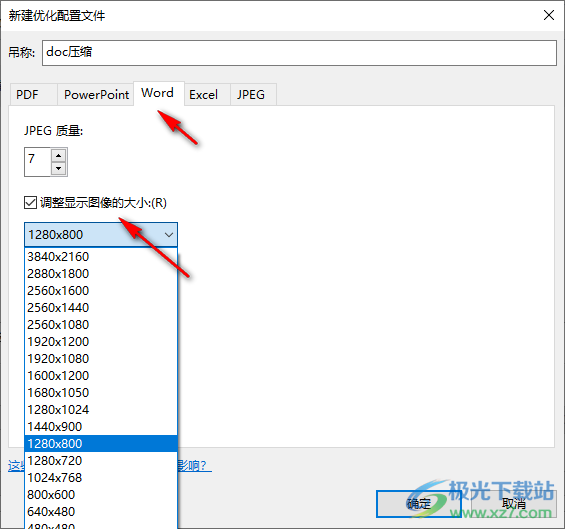Screen dimensions: 565x529
Task: Open the PowerPoint tab
Action: click(x=96, y=95)
